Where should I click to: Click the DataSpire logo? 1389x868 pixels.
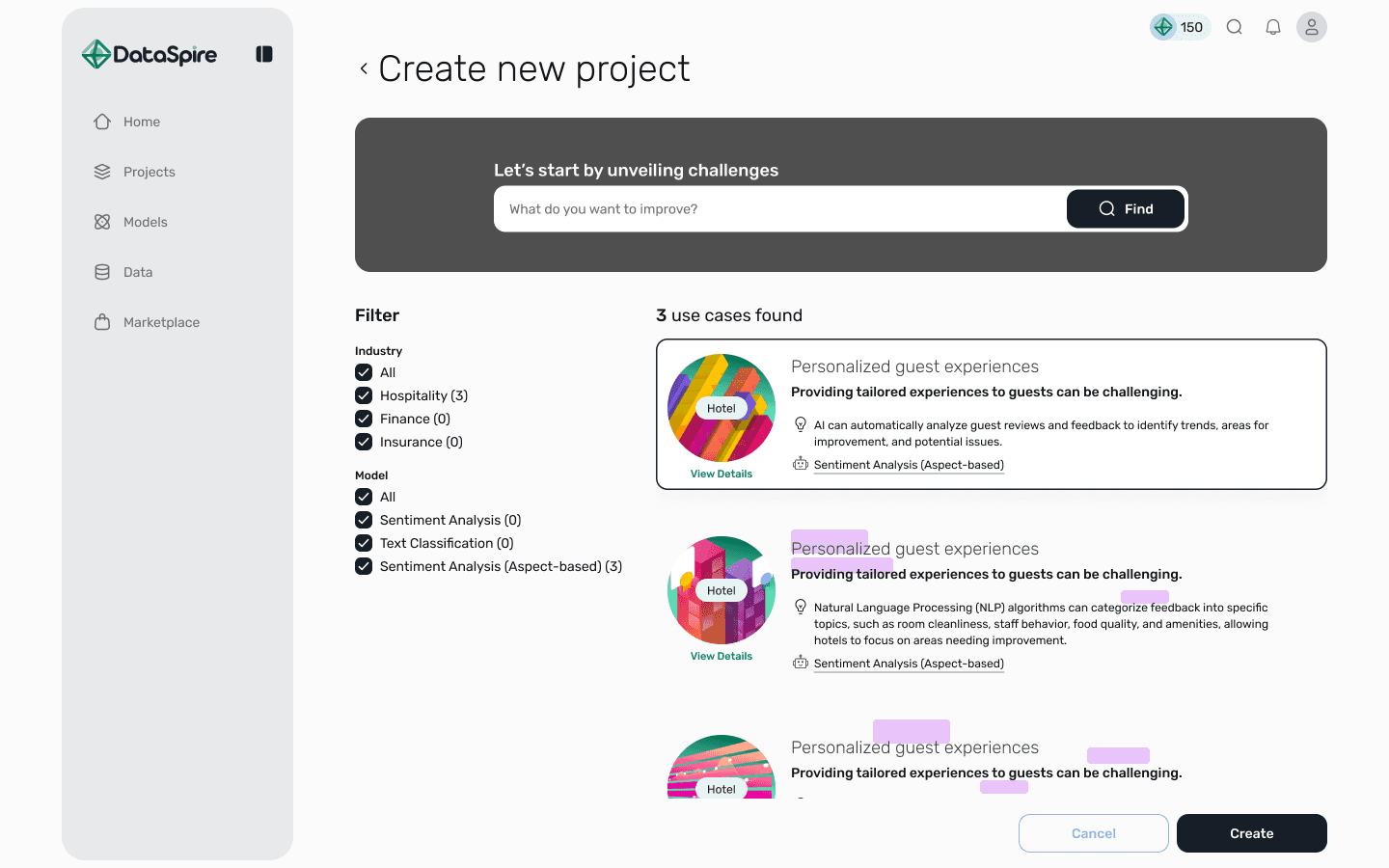[x=150, y=54]
